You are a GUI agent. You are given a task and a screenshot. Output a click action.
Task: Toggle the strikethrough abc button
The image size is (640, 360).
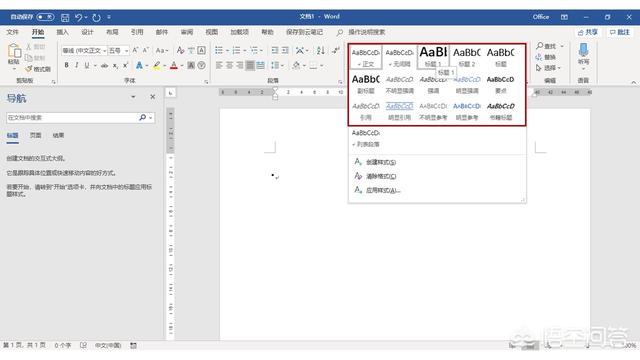coord(104,65)
